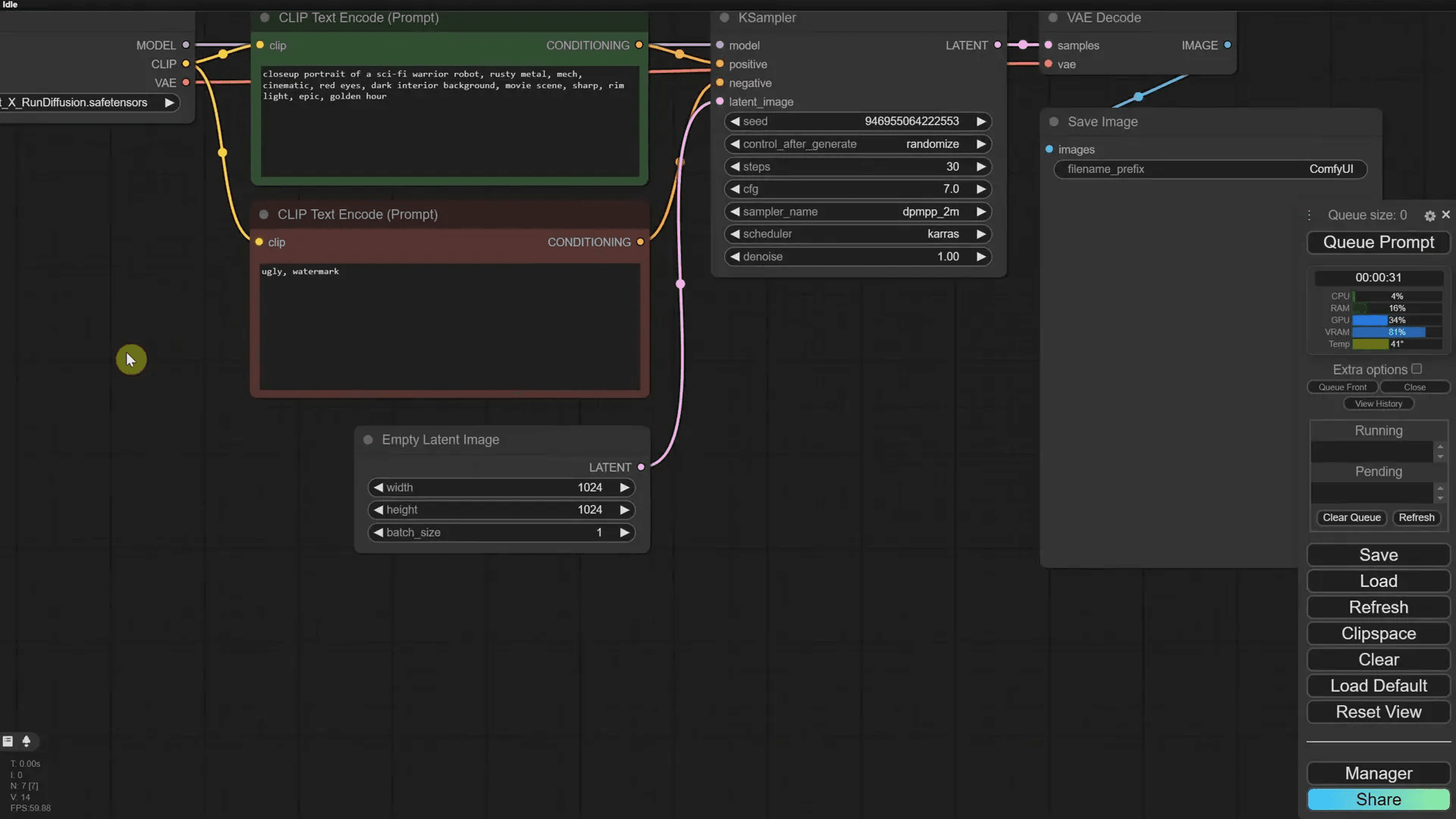The height and width of the screenshot is (819, 1456).
Task: Pick next checkpoint via RunDiffusion arrow
Action: point(169,102)
